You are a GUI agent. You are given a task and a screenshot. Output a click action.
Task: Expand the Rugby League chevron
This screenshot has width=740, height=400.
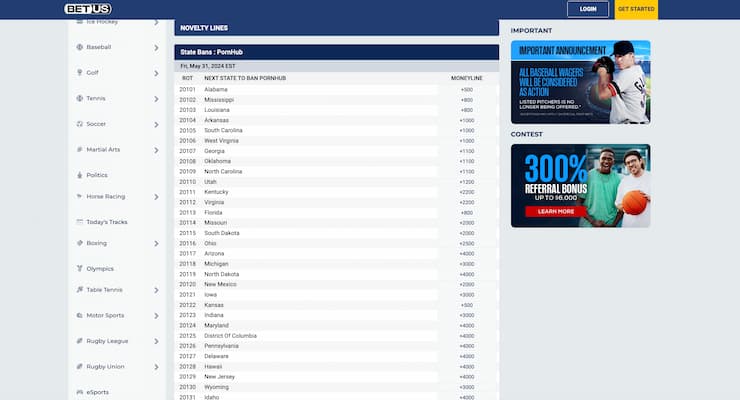click(x=156, y=341)
